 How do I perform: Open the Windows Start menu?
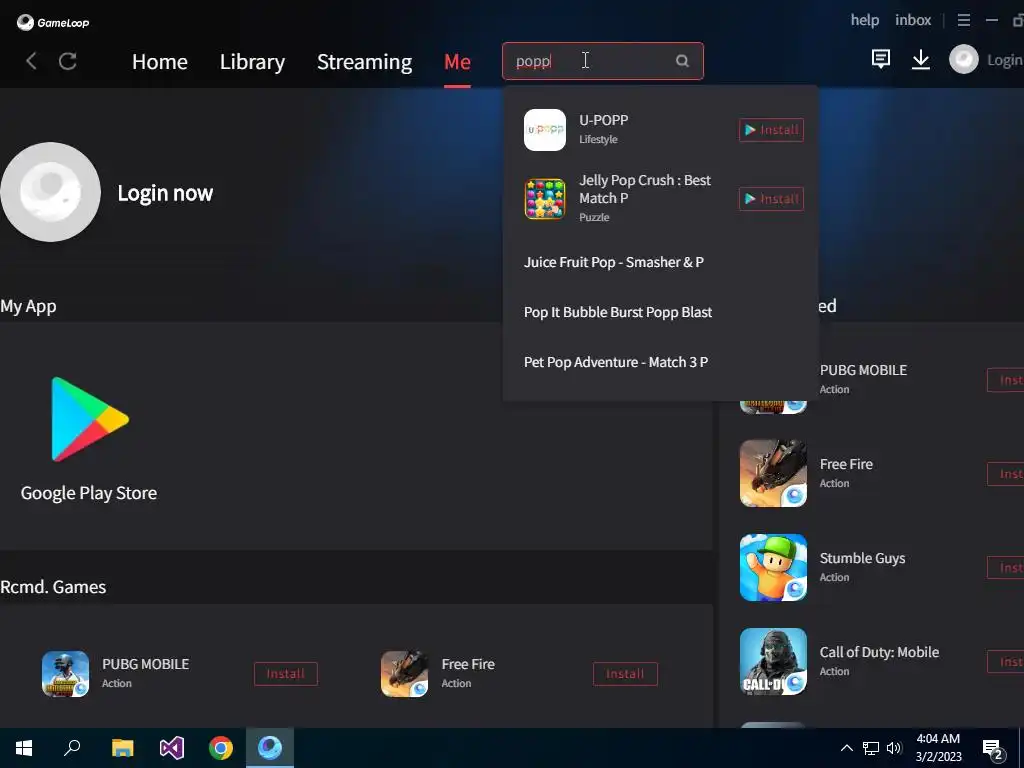(24, 748)
